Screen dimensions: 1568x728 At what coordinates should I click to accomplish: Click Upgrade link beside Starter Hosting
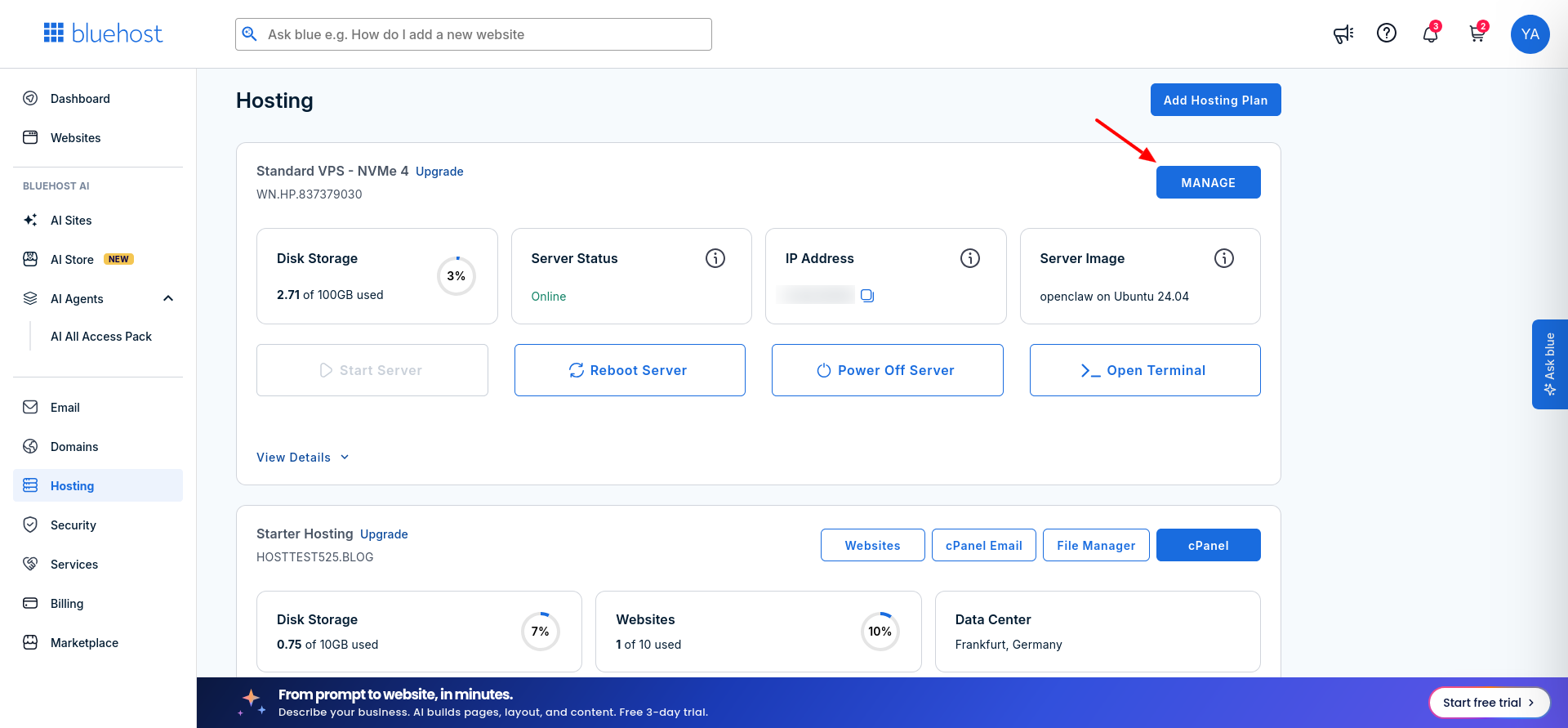coord(384,534)
